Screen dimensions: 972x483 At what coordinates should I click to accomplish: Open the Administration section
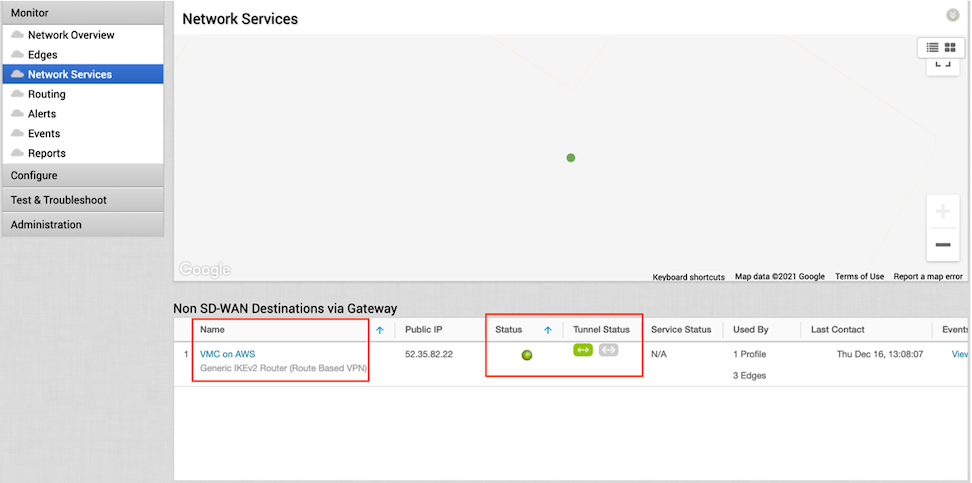[x=82, y=225]
